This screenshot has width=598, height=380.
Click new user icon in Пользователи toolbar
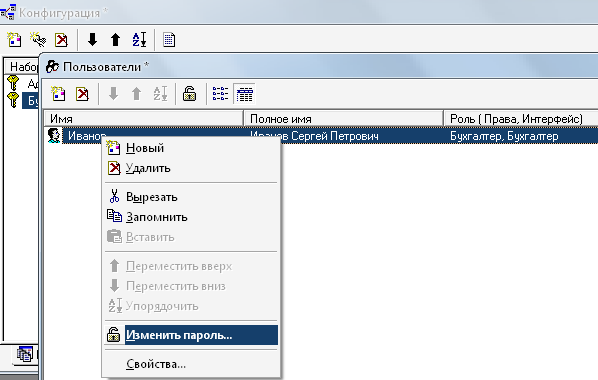58,93
